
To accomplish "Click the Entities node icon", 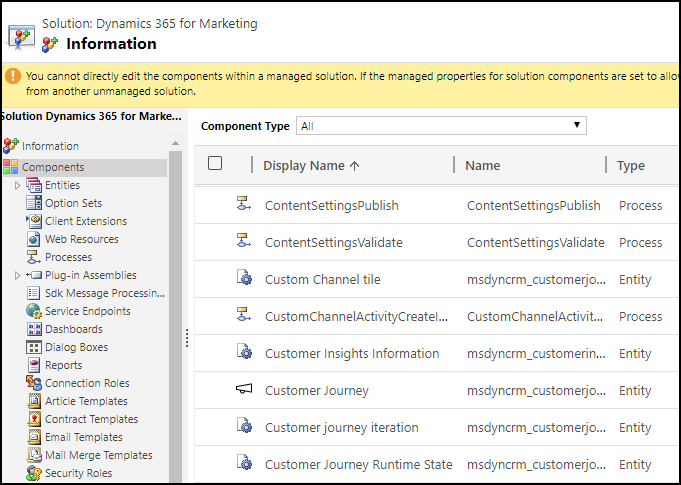I will point(34,185).
